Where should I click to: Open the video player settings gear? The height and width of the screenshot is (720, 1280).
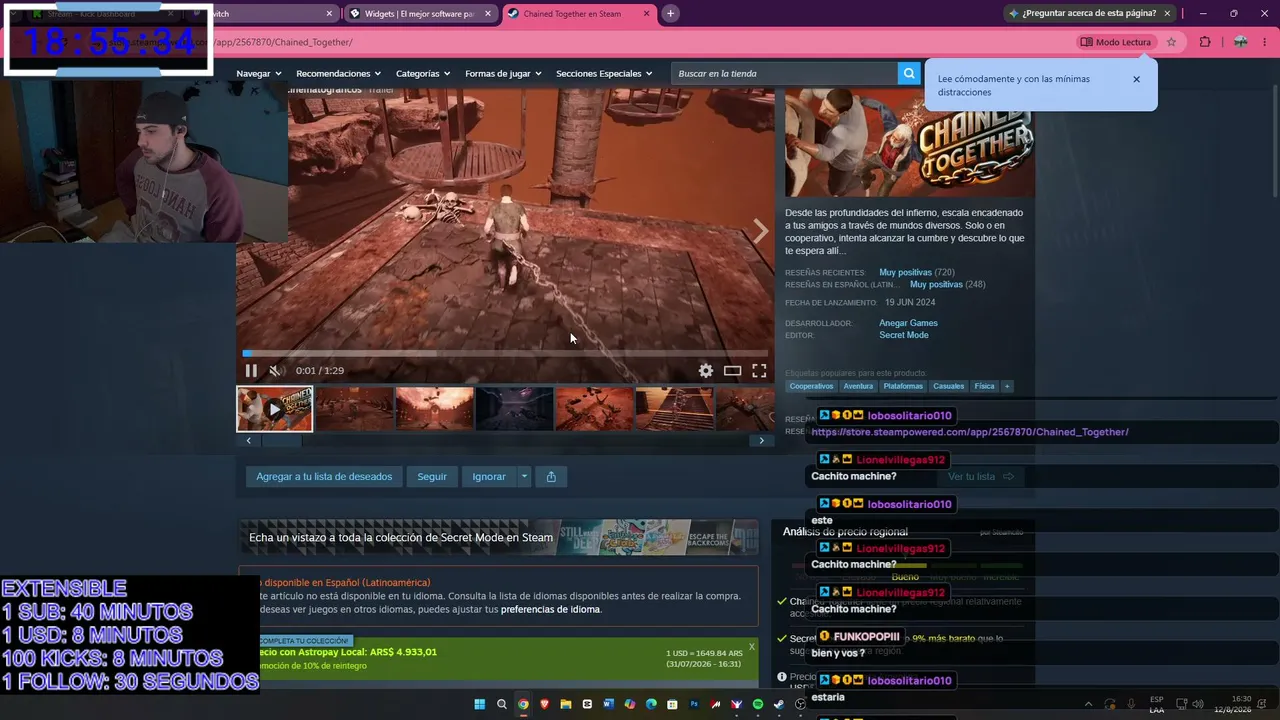[x=706, y=371]
